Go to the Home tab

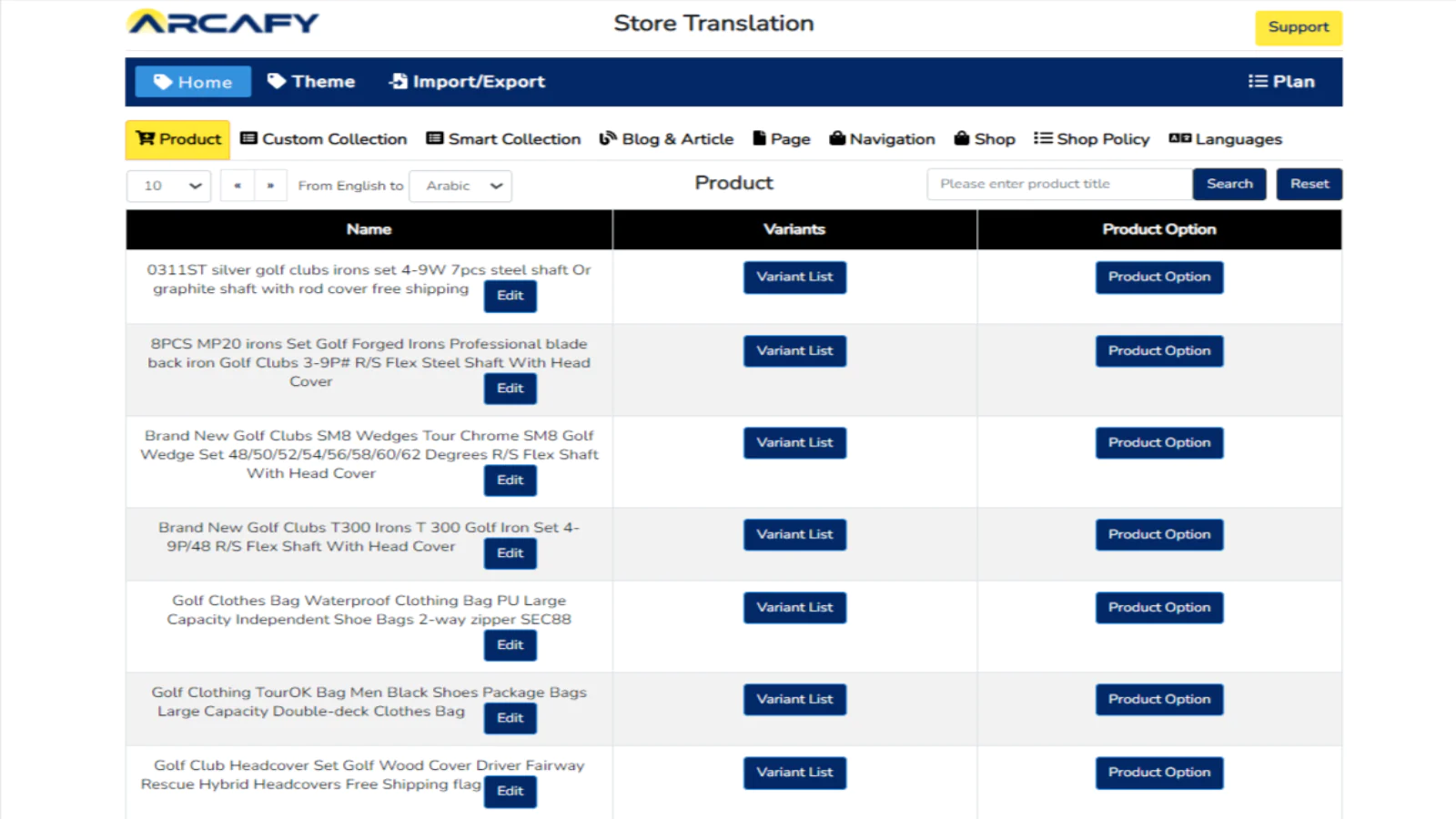[193, 82]
